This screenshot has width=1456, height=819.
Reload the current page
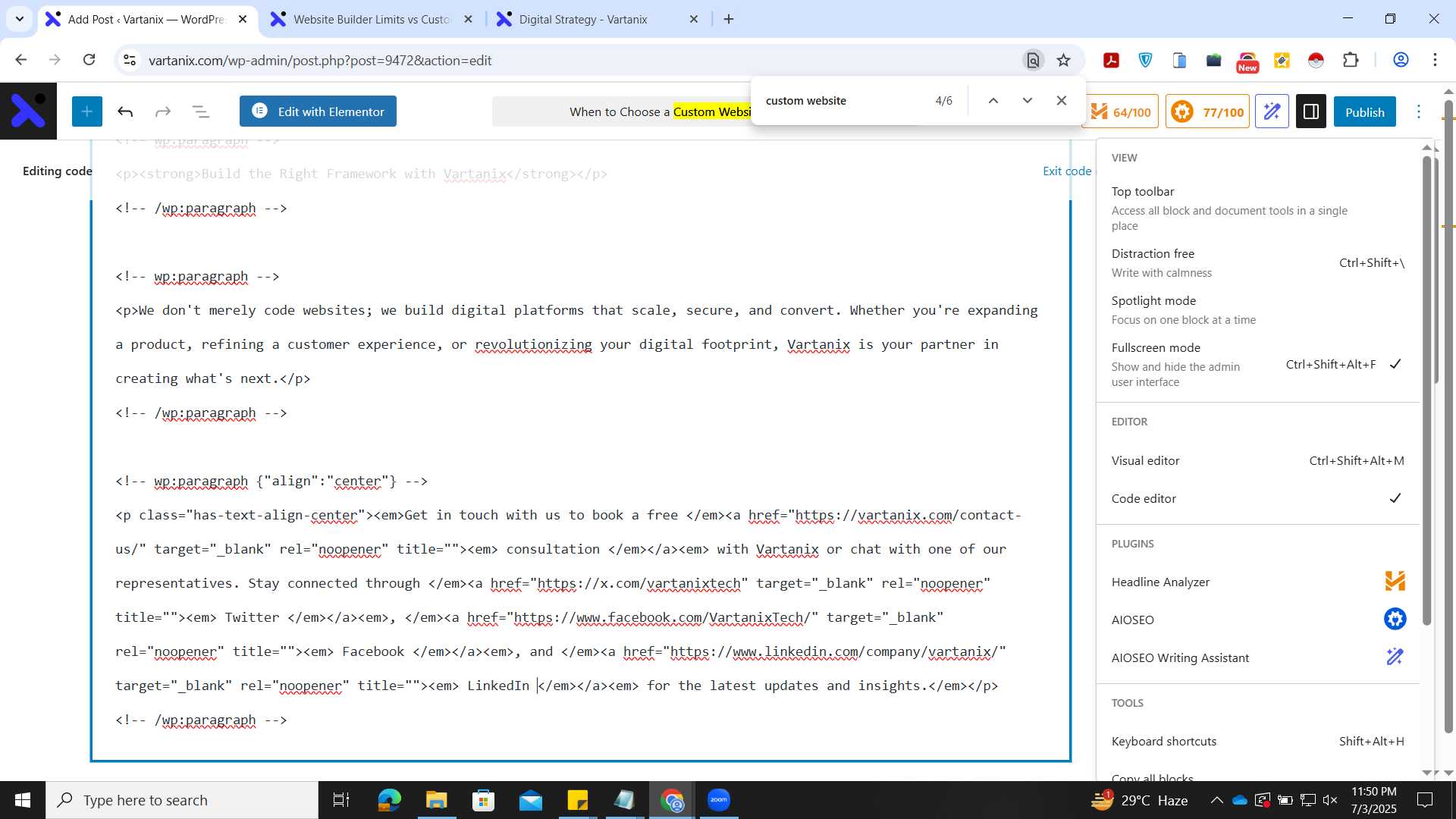point(89,60)
